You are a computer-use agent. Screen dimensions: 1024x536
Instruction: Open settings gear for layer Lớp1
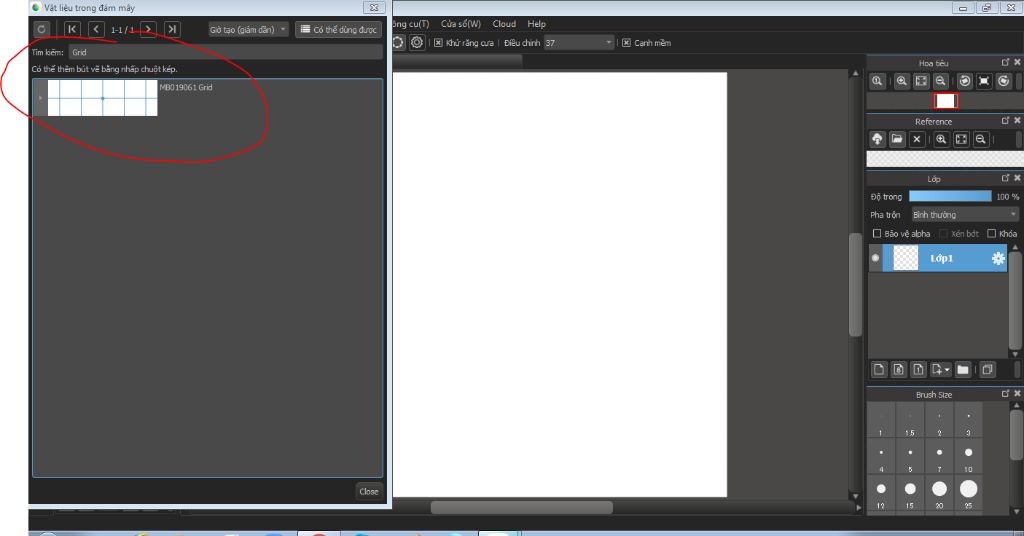(x=998, y=259)
